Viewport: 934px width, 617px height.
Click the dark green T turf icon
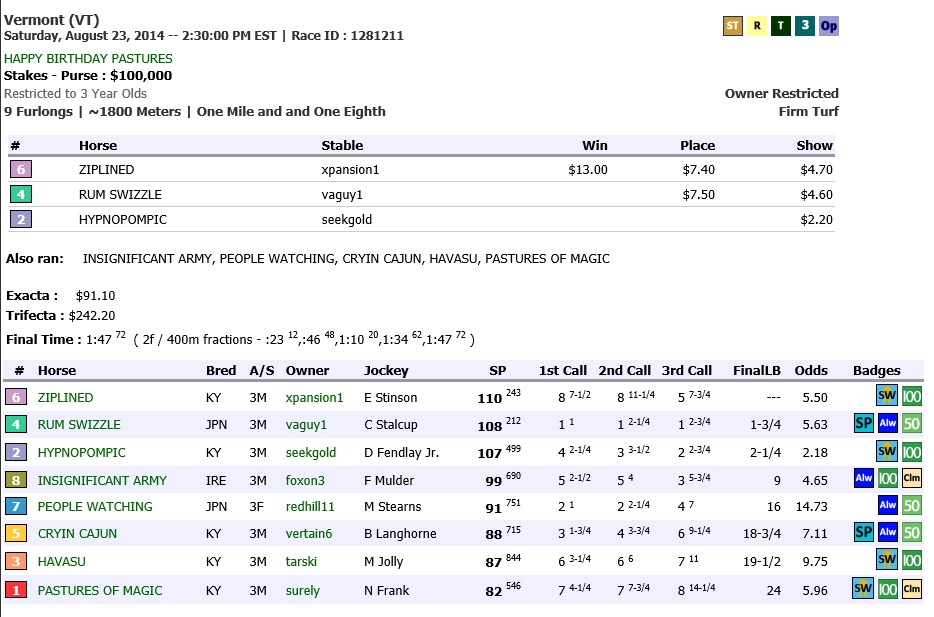[x=781, y=26]
